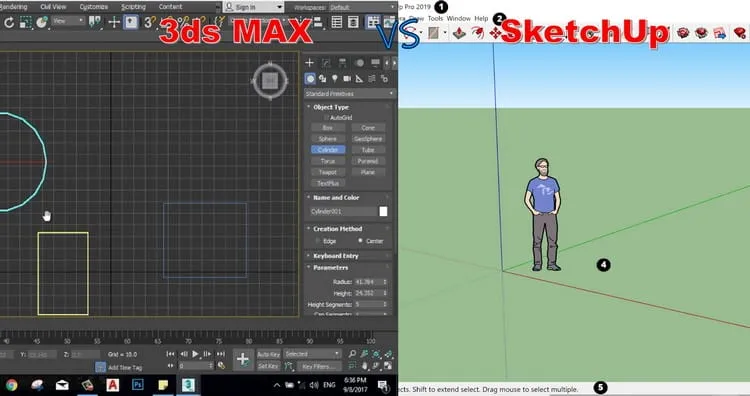Viewport: 750px width, 396px height.
Task: Click the Height value field
Action: [x=368, y=293]
